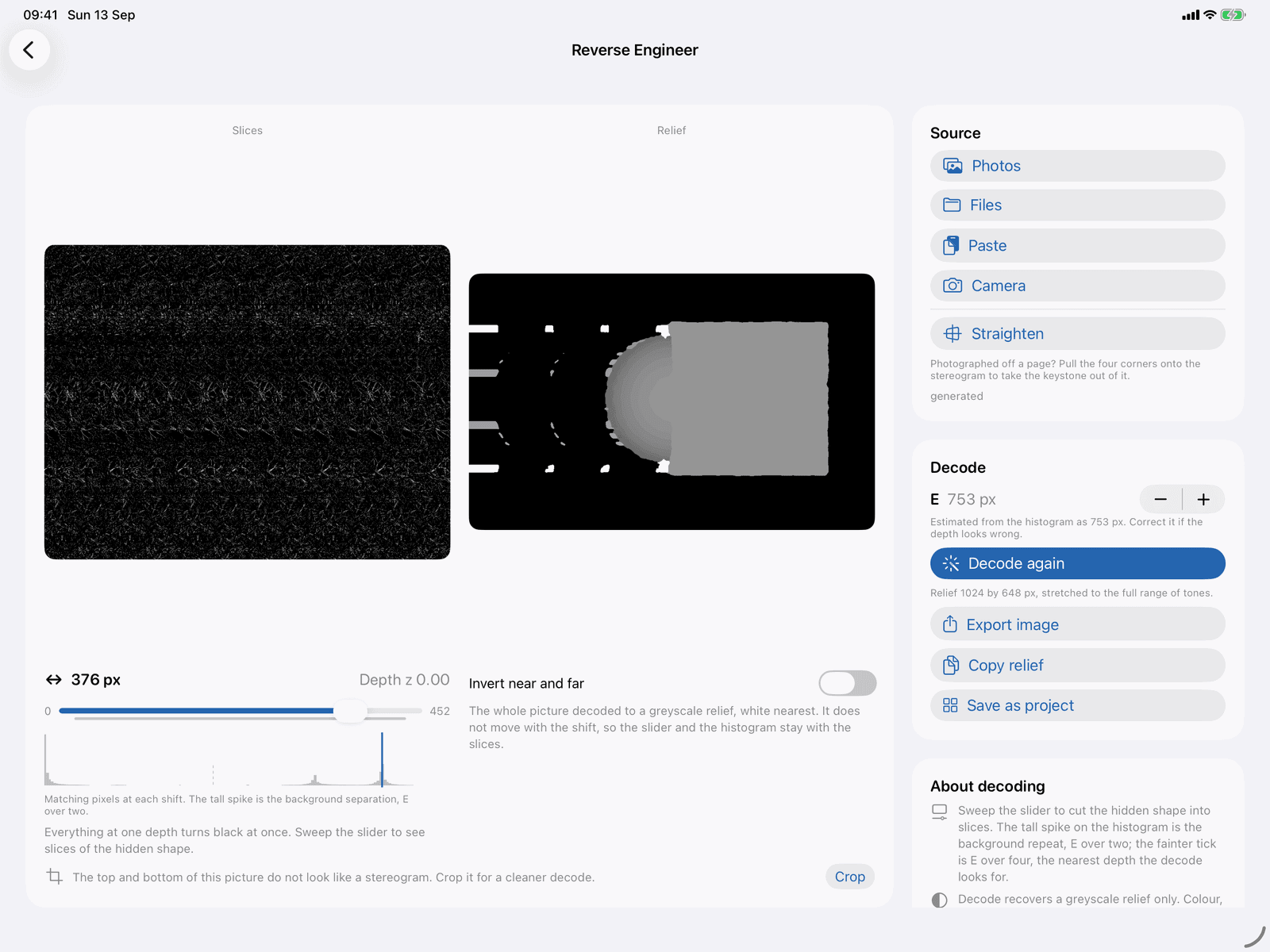This screenshot has width=1270, height=952.
Task: Tap the generated source label
Action: point(956,396)
